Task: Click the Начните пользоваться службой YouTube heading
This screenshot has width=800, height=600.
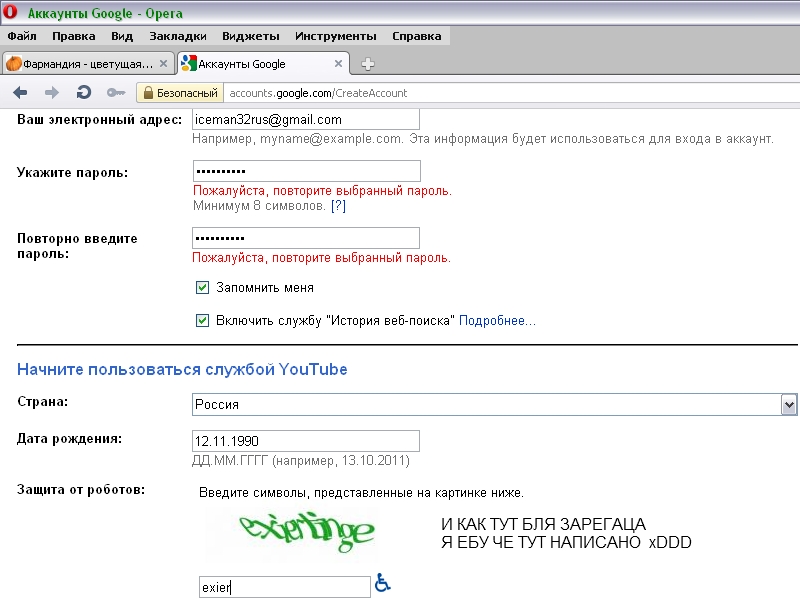Action: [182, 369]
